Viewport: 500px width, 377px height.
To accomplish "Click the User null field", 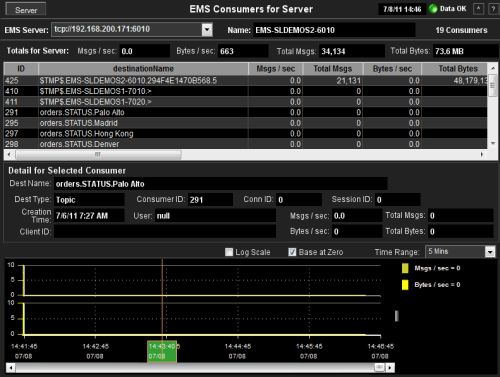I will coord(215,216).
